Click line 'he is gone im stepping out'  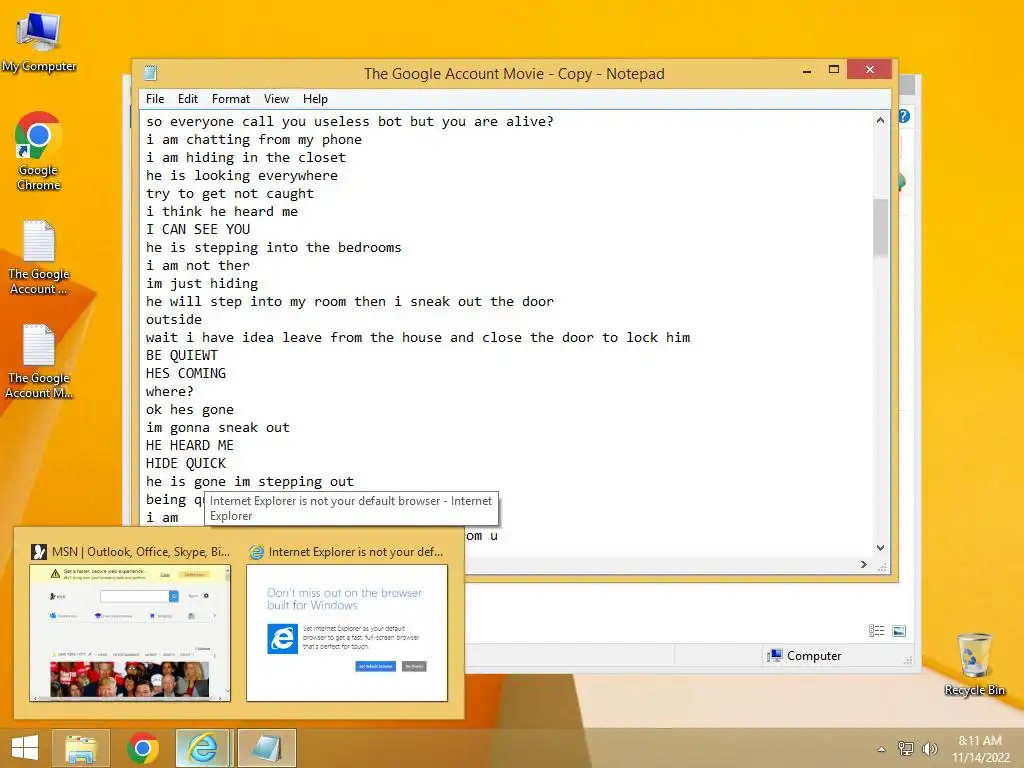click(x=249, y=481)
